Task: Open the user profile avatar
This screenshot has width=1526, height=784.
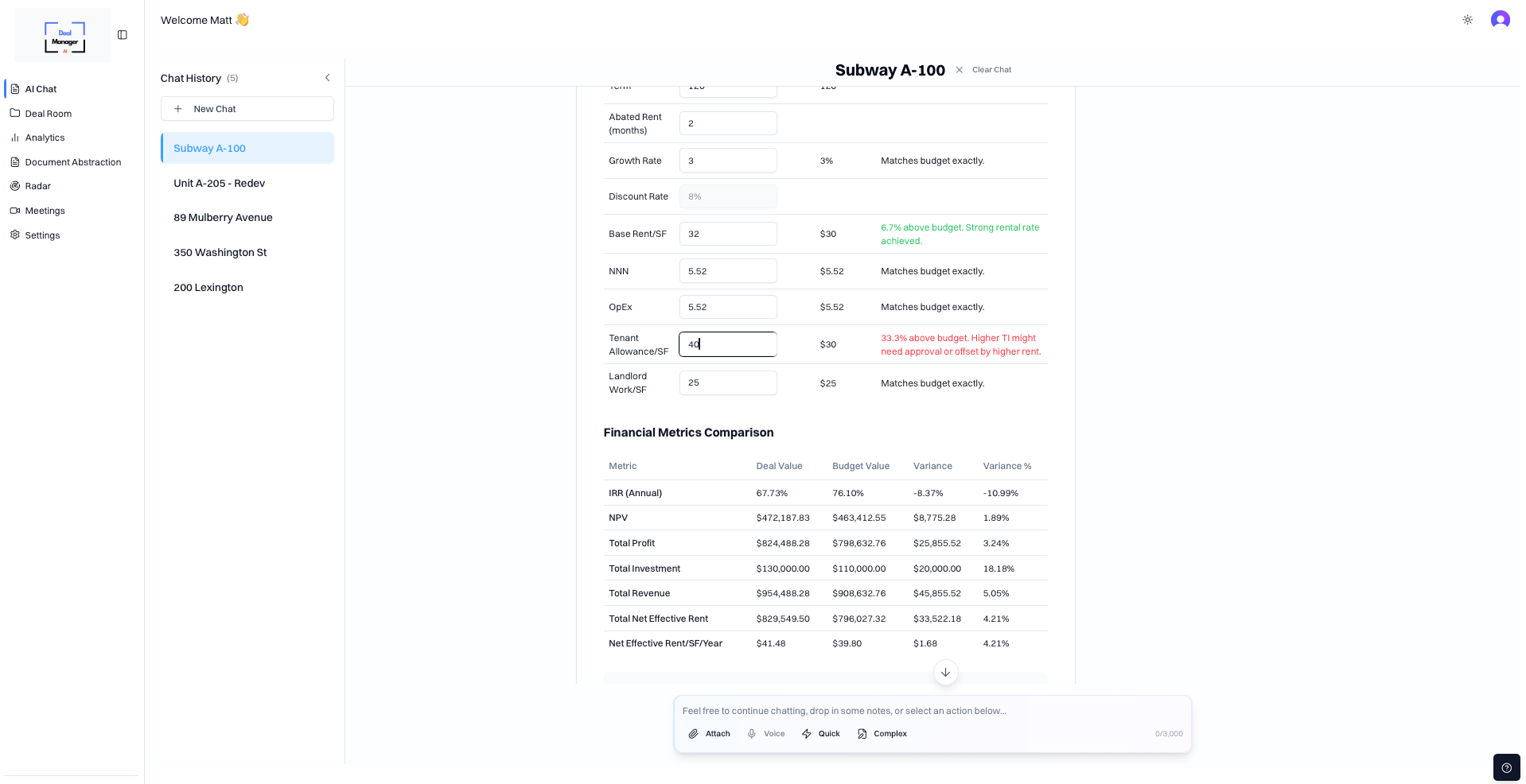Action: click(1500, 20)
